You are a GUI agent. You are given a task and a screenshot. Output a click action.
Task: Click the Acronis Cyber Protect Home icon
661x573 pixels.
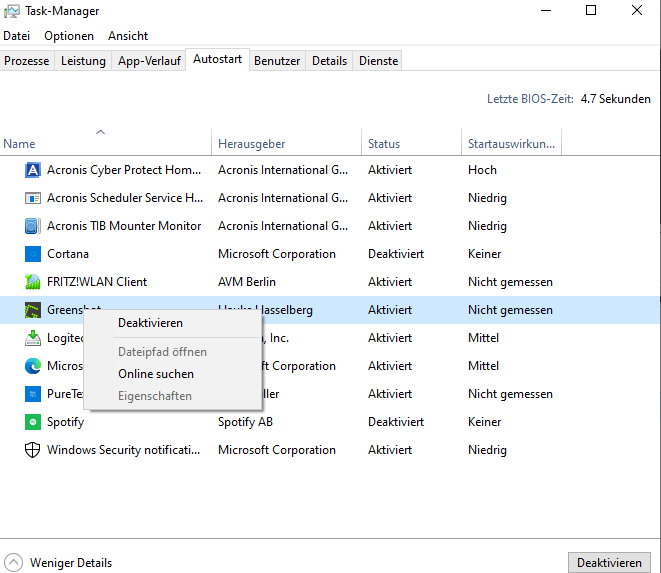31,170
